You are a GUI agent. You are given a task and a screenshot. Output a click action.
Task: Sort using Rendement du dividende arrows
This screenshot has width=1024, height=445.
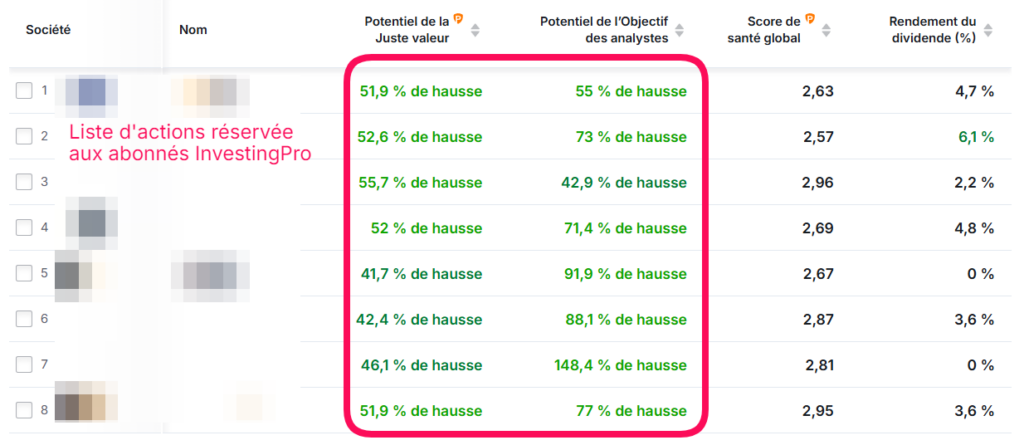[x=989, y=30]
